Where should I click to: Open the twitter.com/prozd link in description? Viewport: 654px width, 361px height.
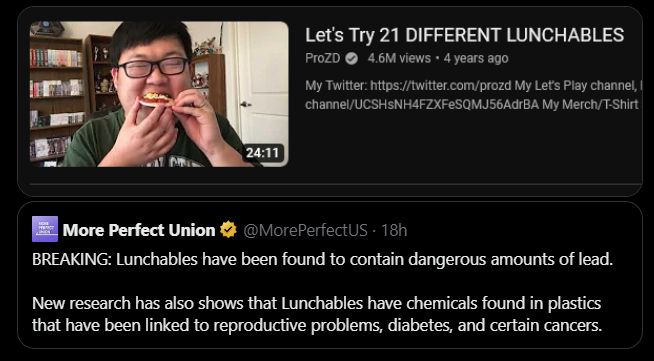[441, 85]
